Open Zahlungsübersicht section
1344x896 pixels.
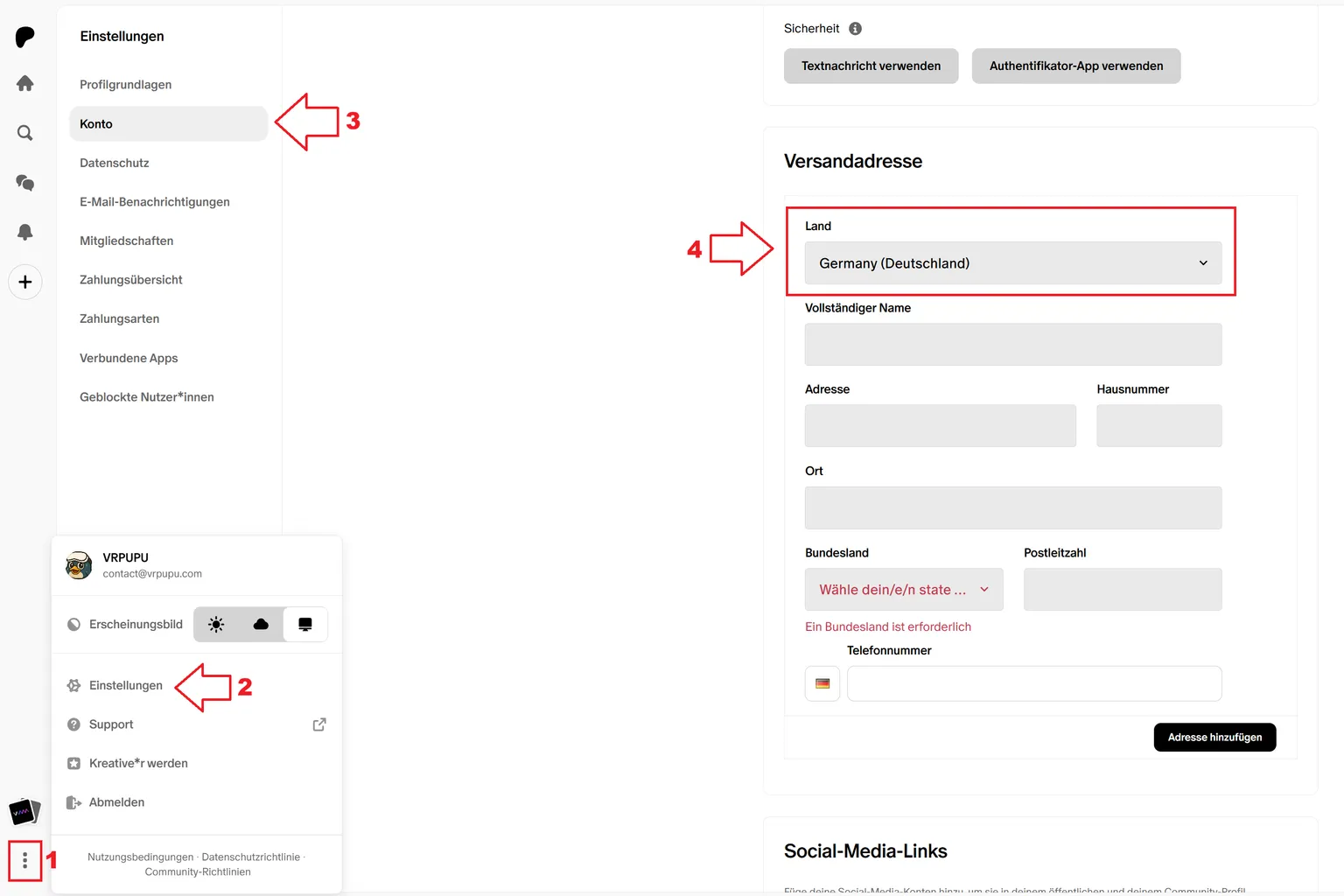pos(131,280)
